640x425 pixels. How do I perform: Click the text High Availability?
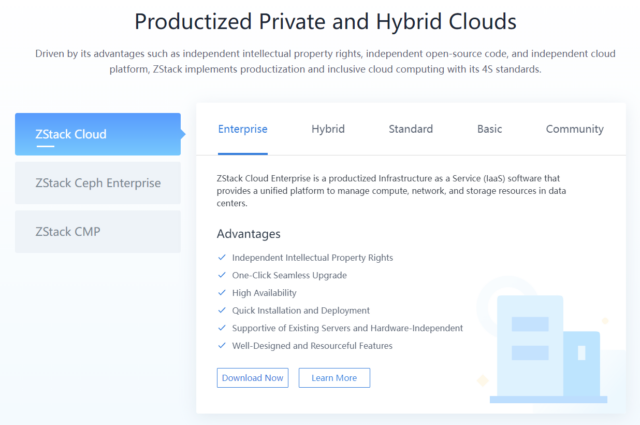[264, 293]
